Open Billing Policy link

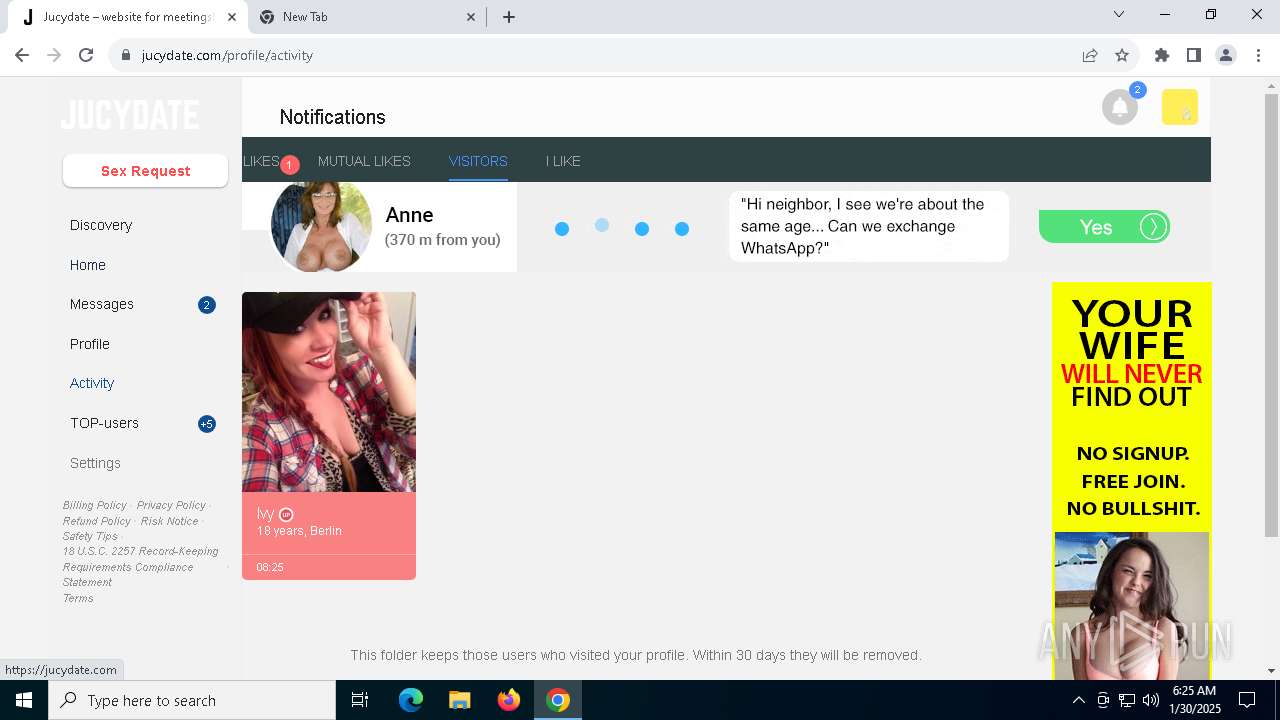(x=95, y=505)
